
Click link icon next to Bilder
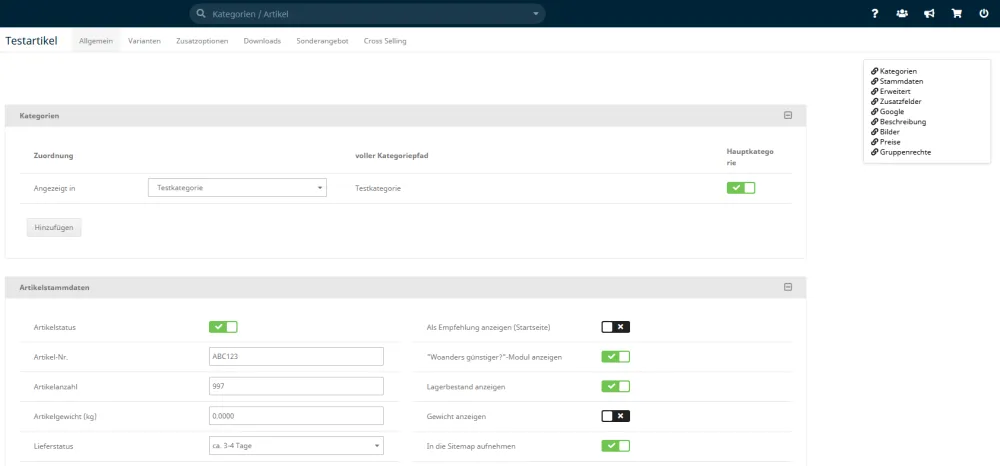[x=874, y=132]
